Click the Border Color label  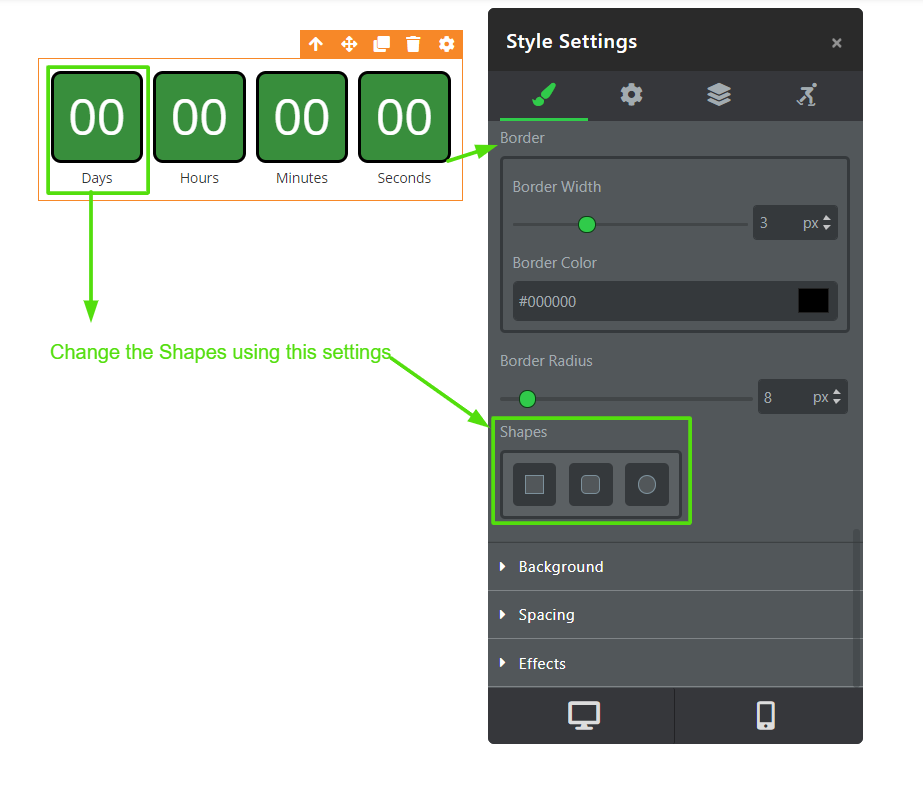click(x=555, y=262)
